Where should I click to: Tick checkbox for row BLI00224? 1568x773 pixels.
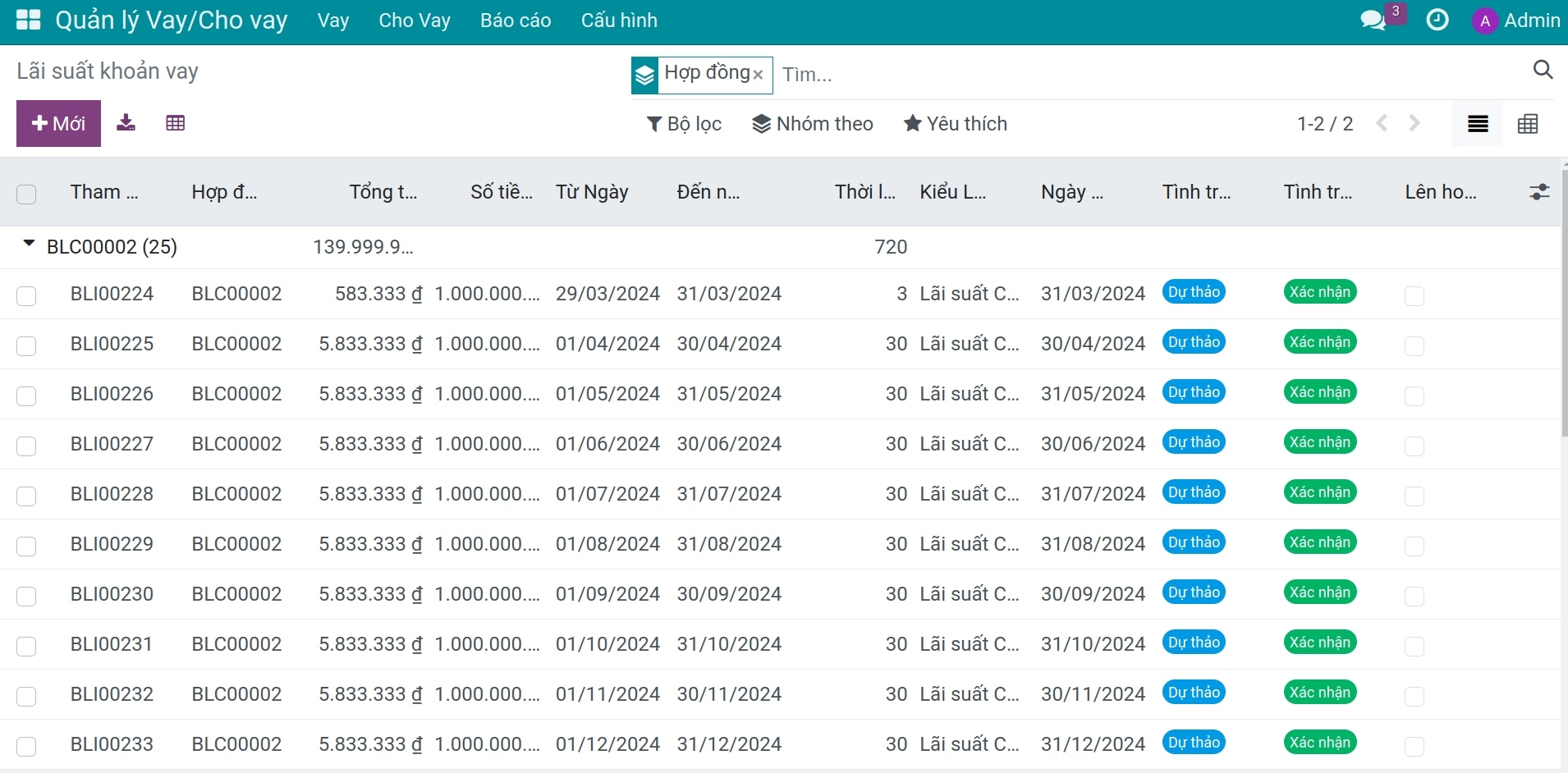26,295
